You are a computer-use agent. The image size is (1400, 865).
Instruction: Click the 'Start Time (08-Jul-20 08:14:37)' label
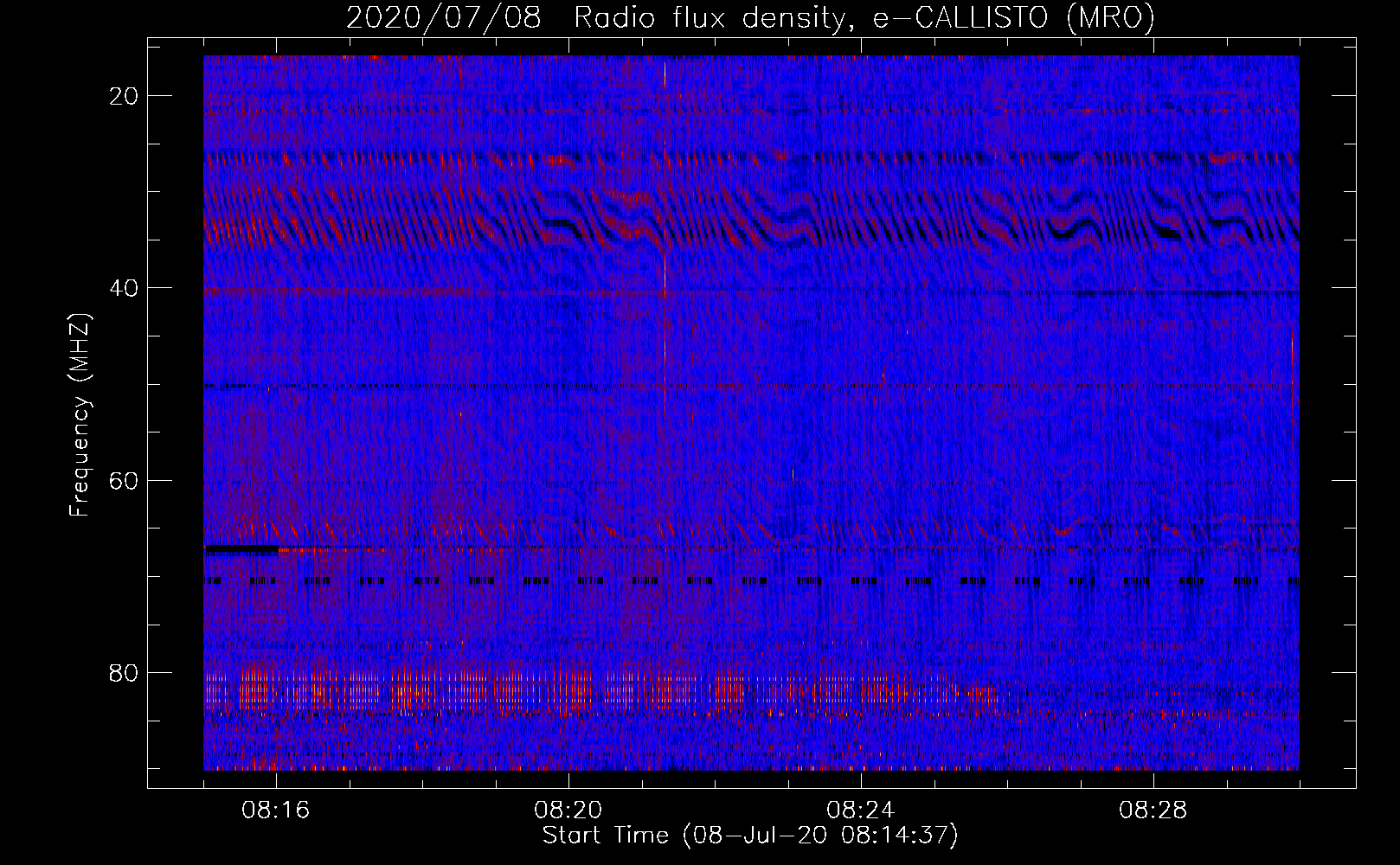[x=750, y=836]
